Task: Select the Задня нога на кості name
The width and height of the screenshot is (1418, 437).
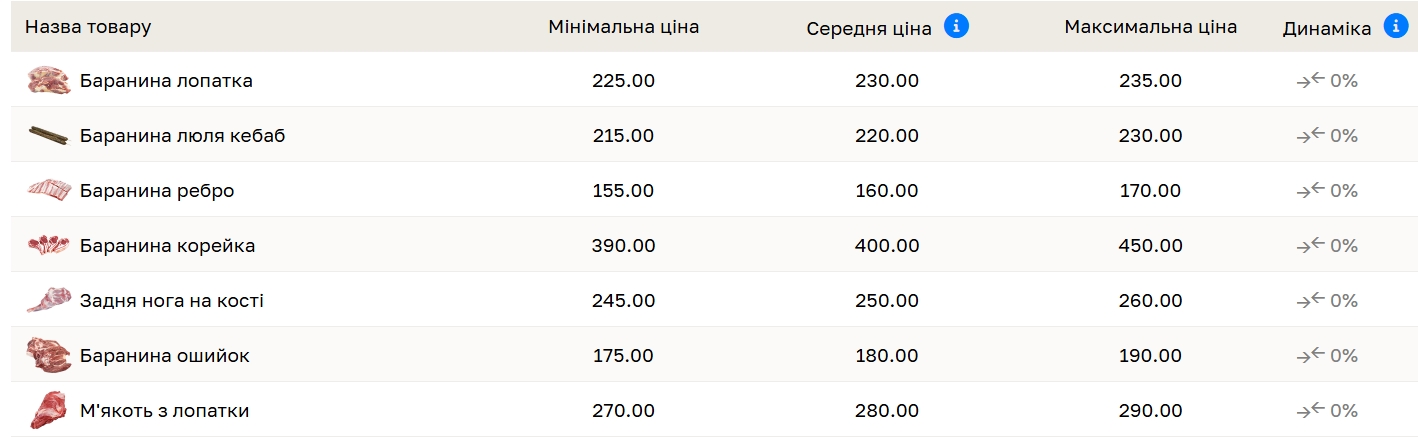Action: pos(172,301)
